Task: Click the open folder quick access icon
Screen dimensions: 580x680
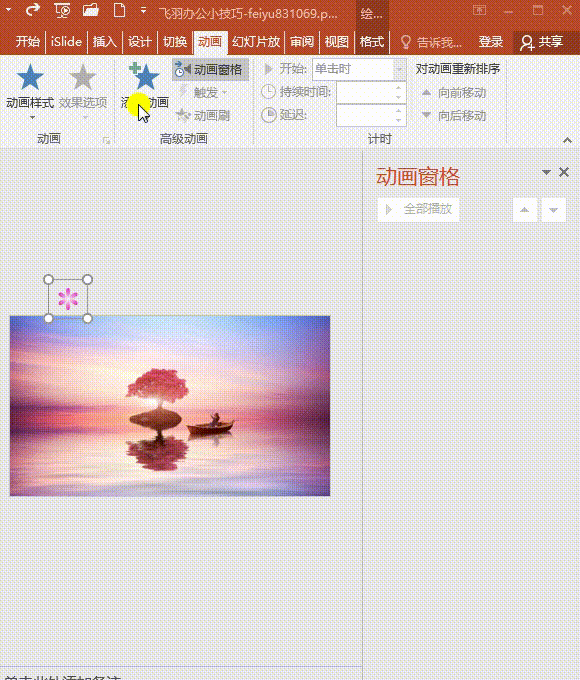Action: [91, 10]
